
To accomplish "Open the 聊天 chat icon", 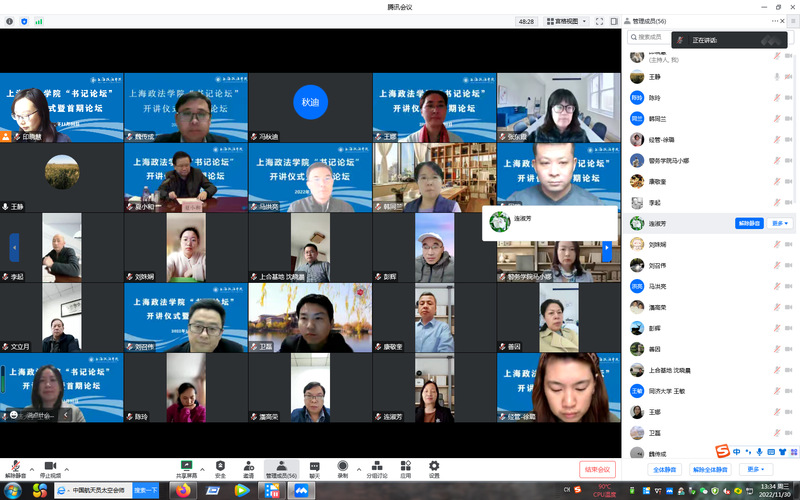I will 314,466.
